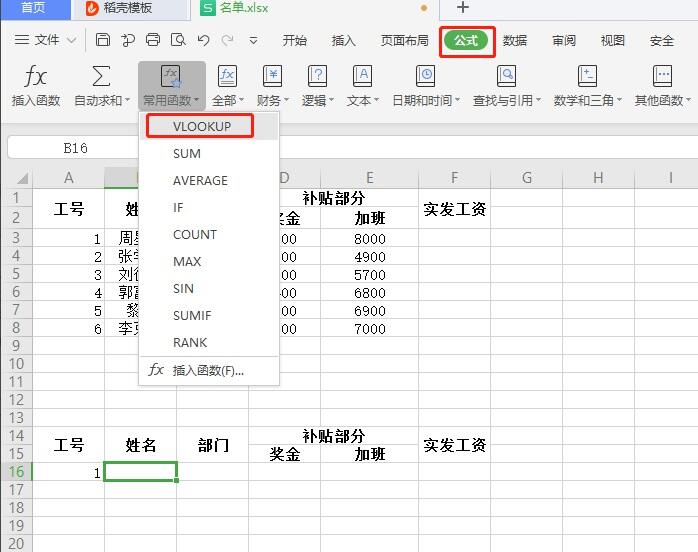The height and width of the screenshot is (552, 698).
Task: Switch to the 插入 ribbon tab
Action: 344,41
